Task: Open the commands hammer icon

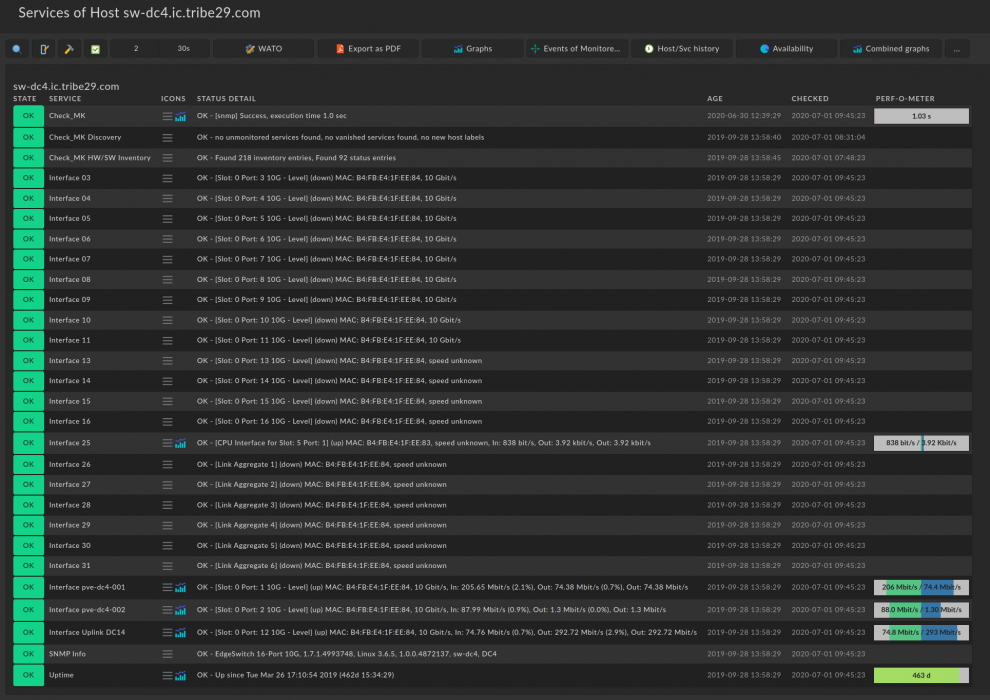Action: (69, 48)
